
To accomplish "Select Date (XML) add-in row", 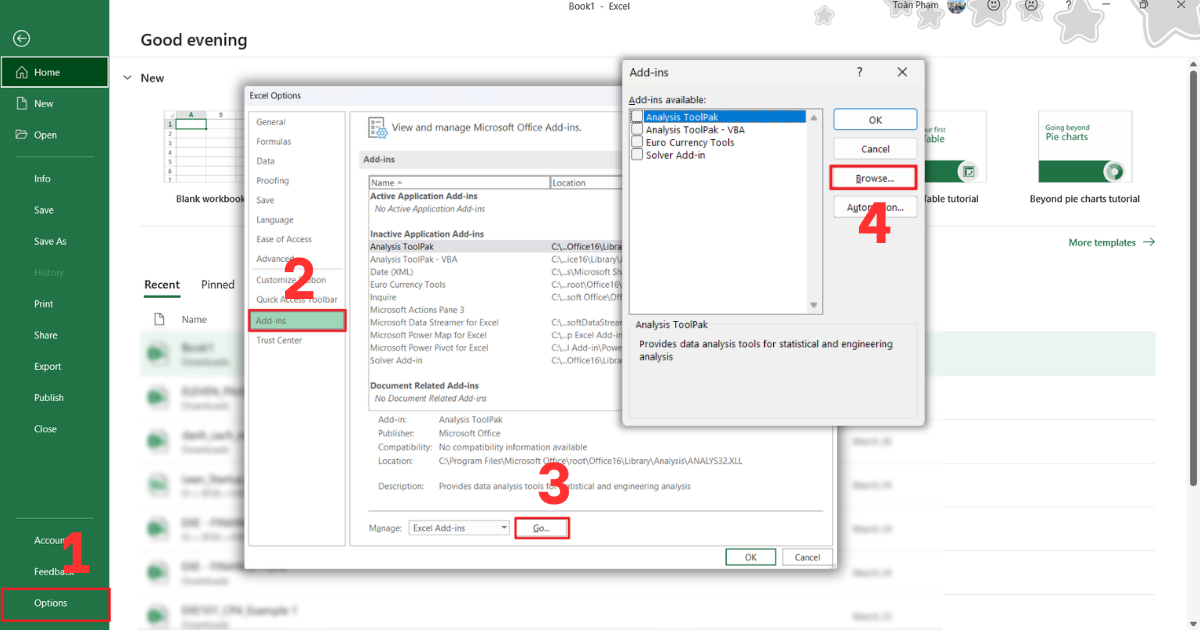I will click(495, 272).
